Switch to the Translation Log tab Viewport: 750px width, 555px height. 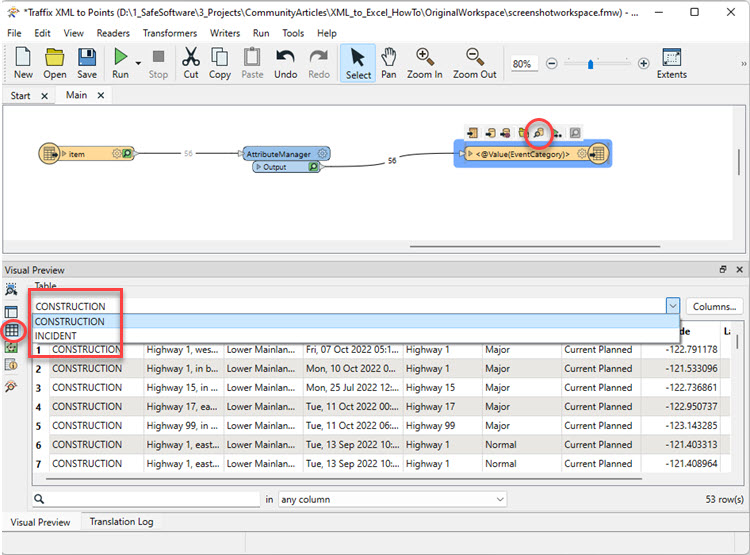pos(121,522)
